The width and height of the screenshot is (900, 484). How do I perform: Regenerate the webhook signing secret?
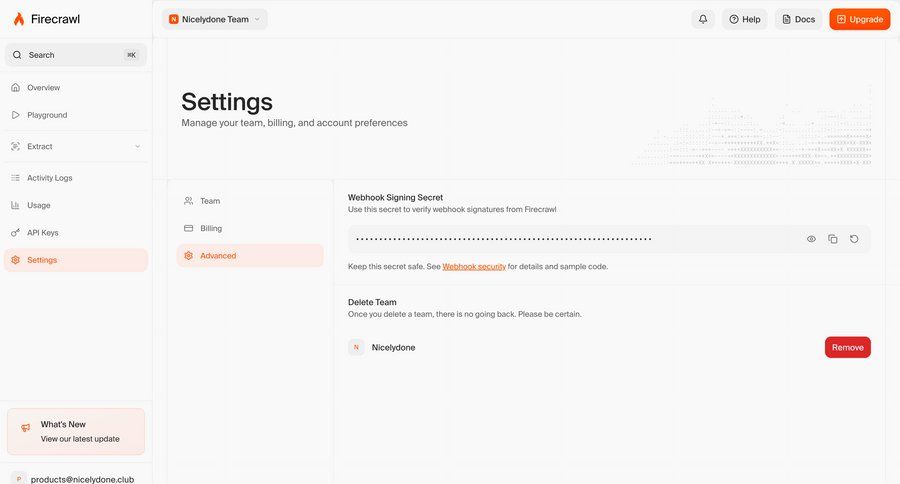click(854, 239)
